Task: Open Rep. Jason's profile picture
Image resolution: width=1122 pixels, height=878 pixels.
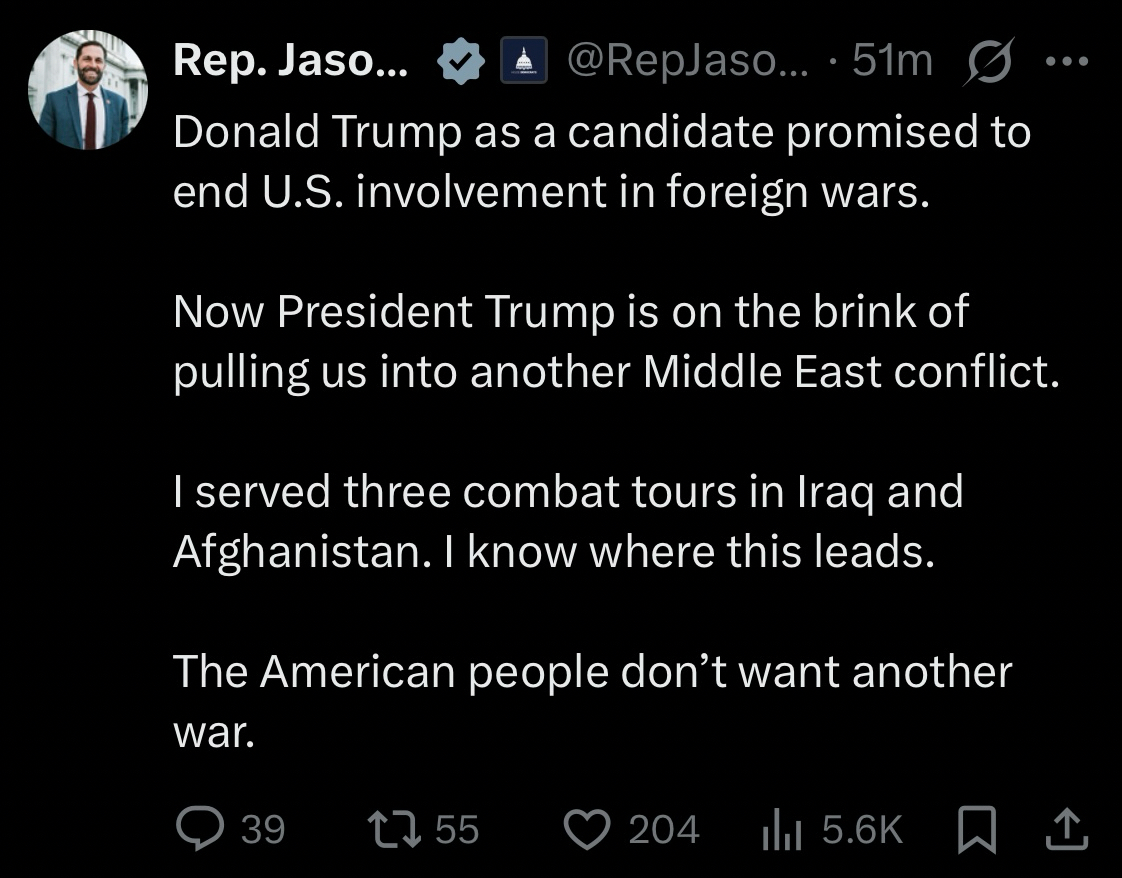Action: click(x=88, y=90)
